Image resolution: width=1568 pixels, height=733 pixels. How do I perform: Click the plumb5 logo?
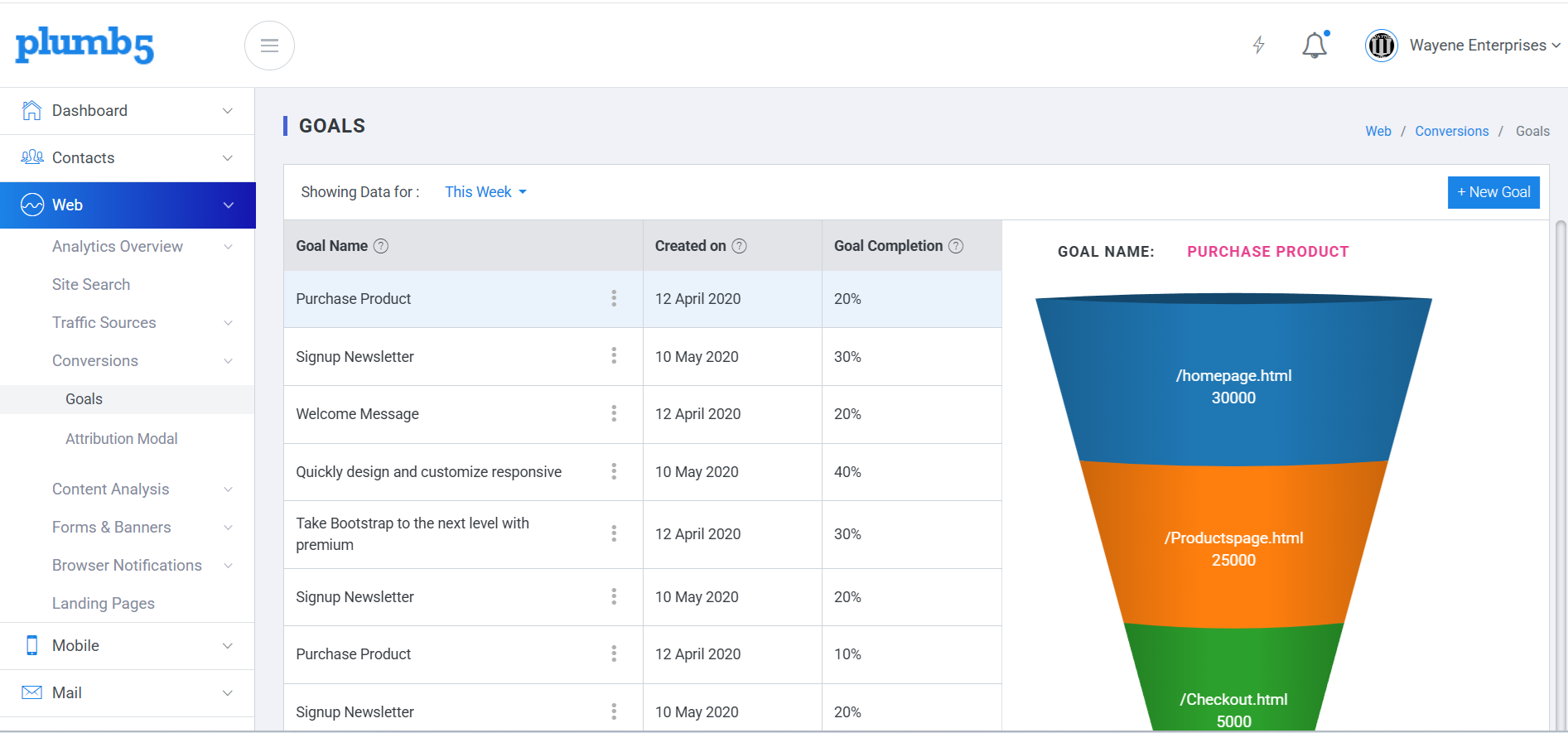84,45
